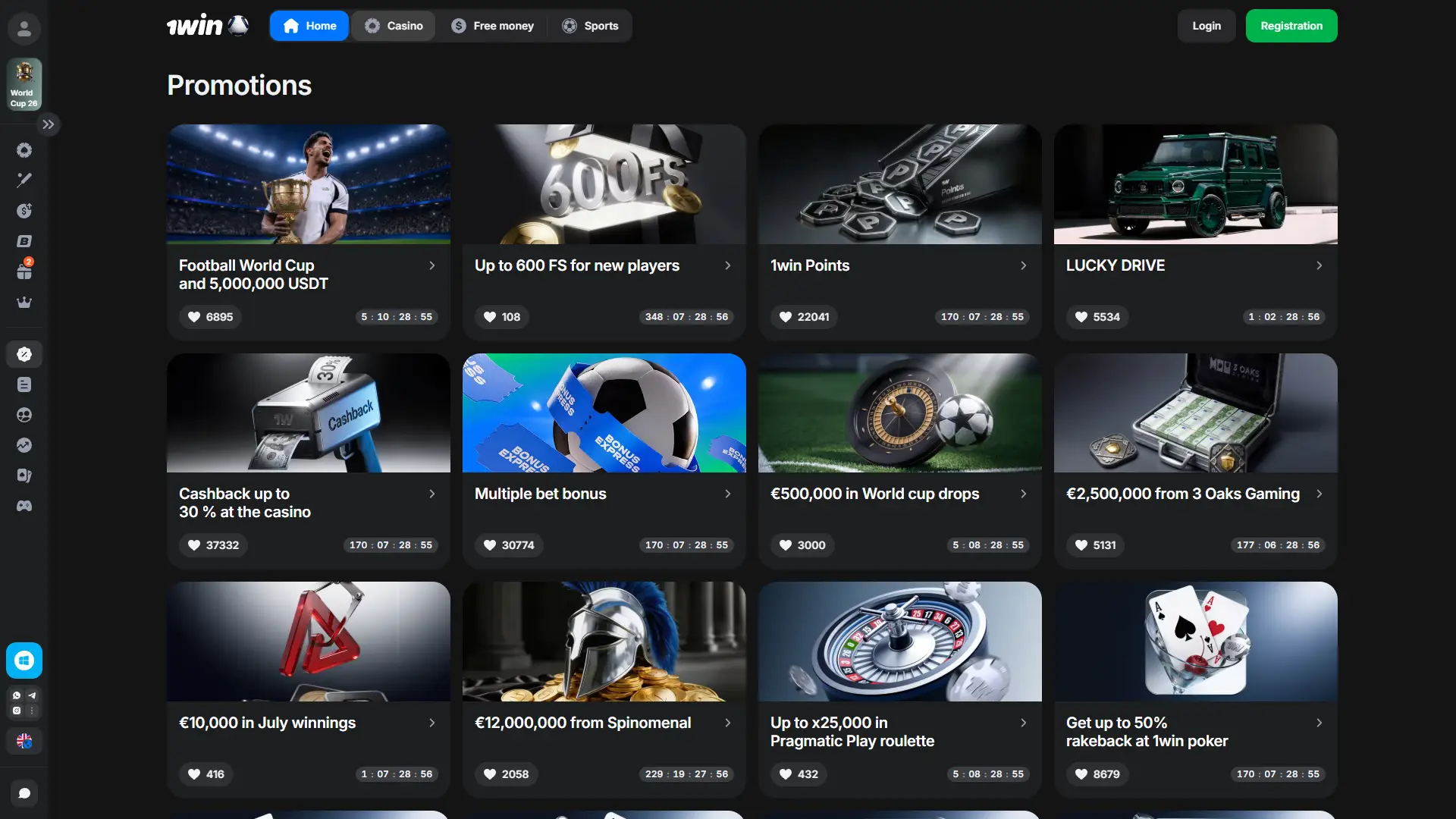Show more social links via three dots
Viewport: 1456px width, 819px height.
pyautogui.click(x=32, y=711)
